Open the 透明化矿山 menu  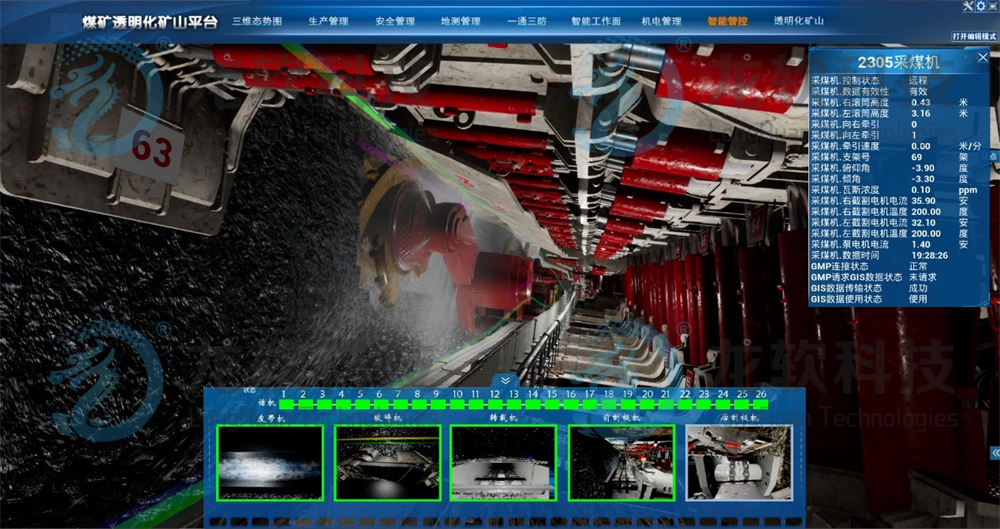[x=798, y=21]
